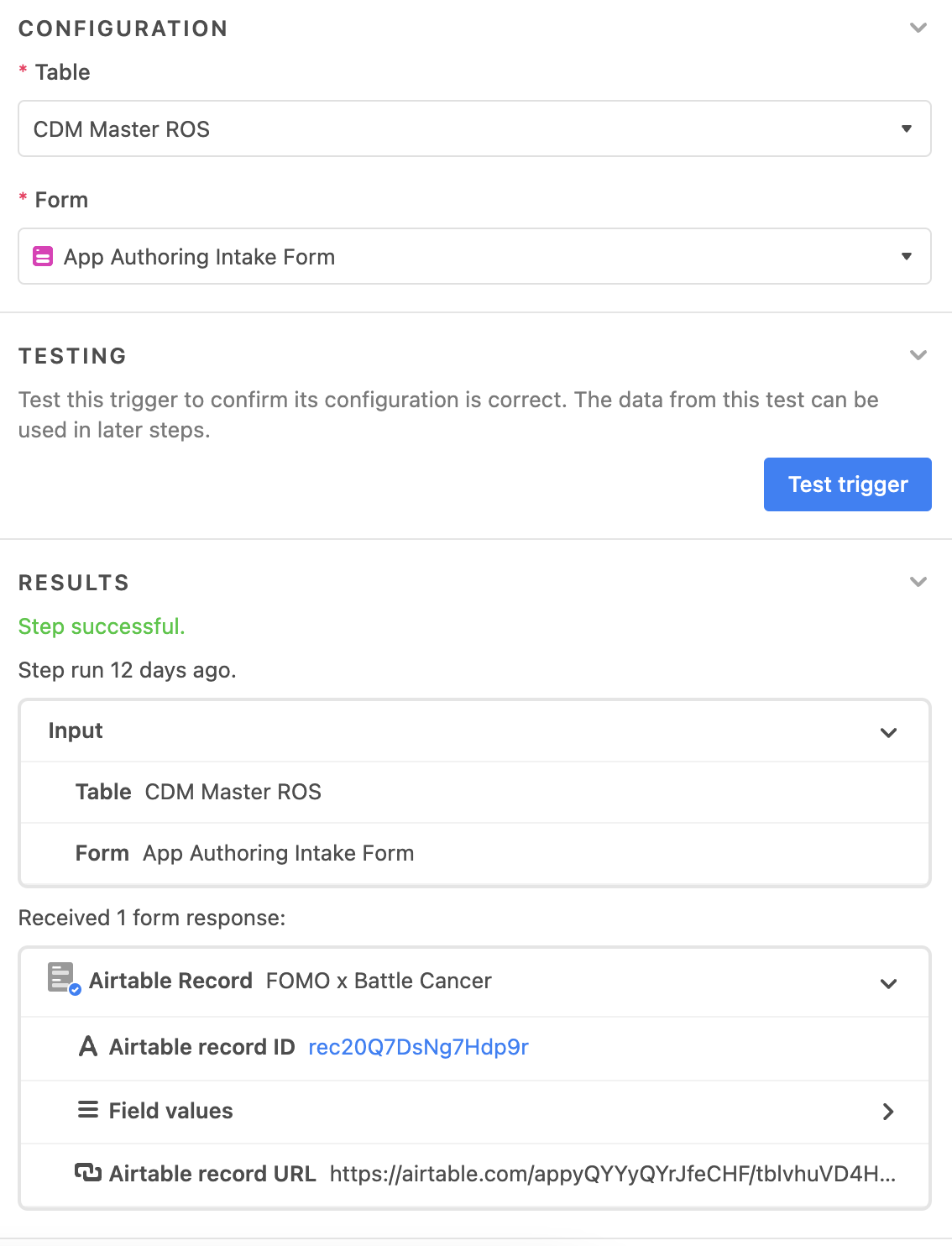952x1246 pixels.
Task: Collapse the Testing section chevron
Action: coord(918,355)
